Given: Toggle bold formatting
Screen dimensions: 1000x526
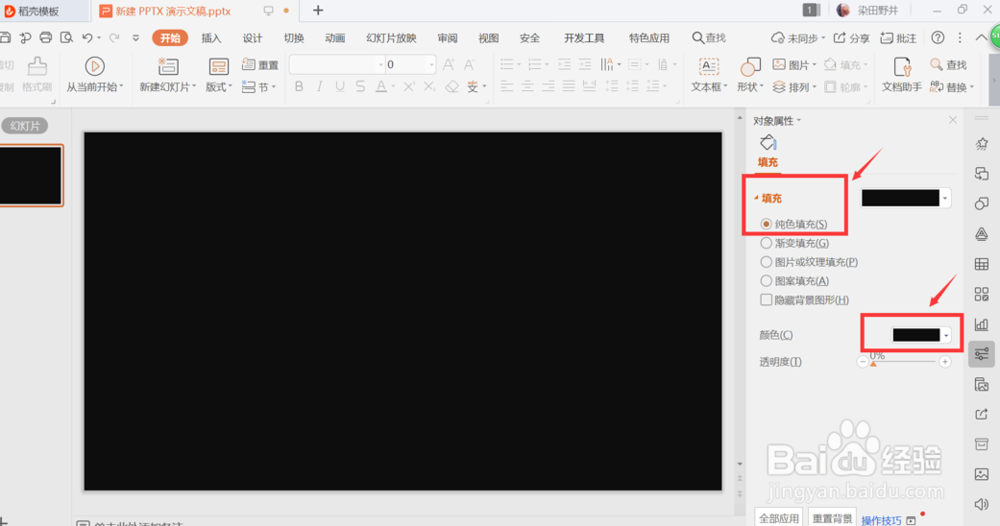Looking at the screenshot, I should 298,86.
